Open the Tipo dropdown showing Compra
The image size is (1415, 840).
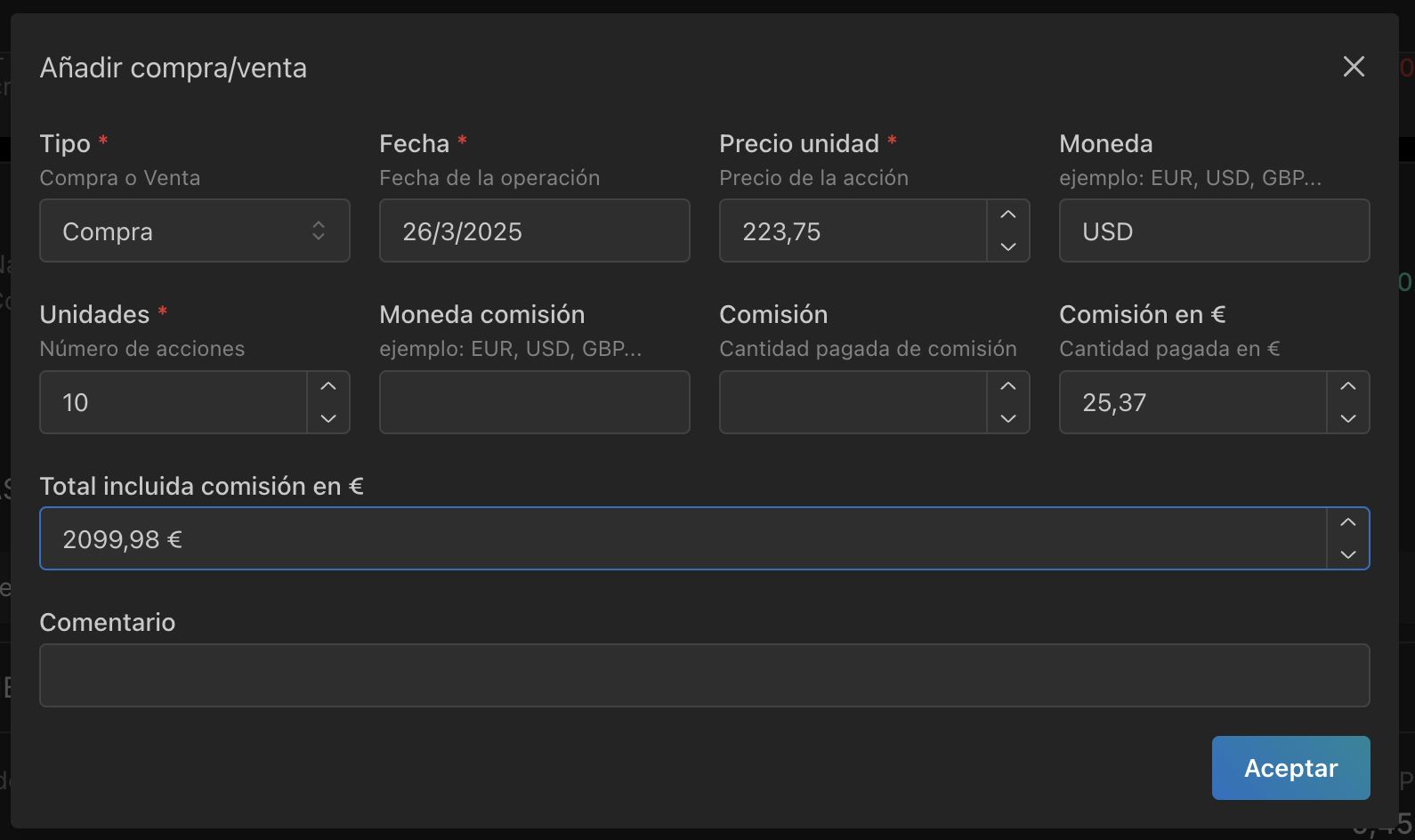click(195, 230)
